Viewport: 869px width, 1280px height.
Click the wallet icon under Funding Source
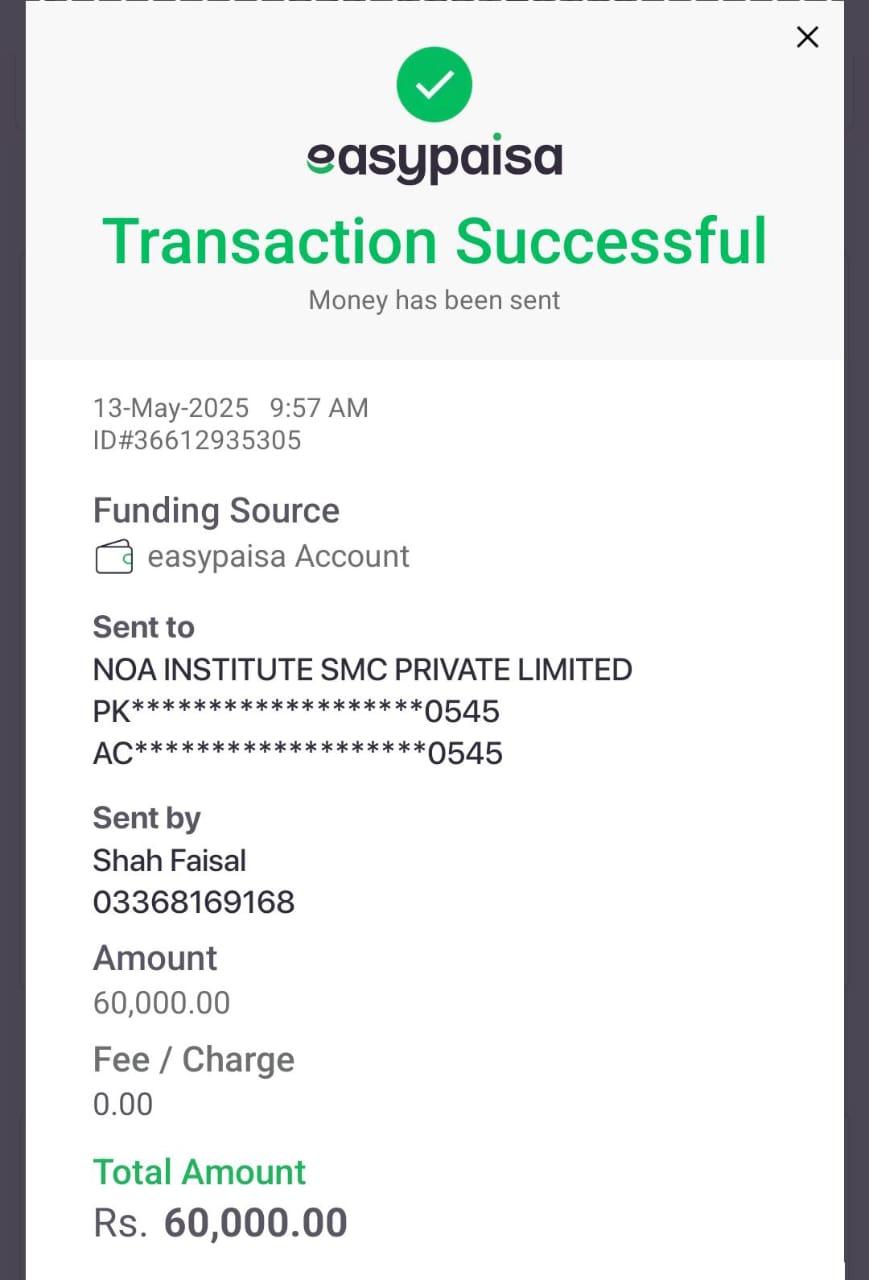[x=114, y=557]
